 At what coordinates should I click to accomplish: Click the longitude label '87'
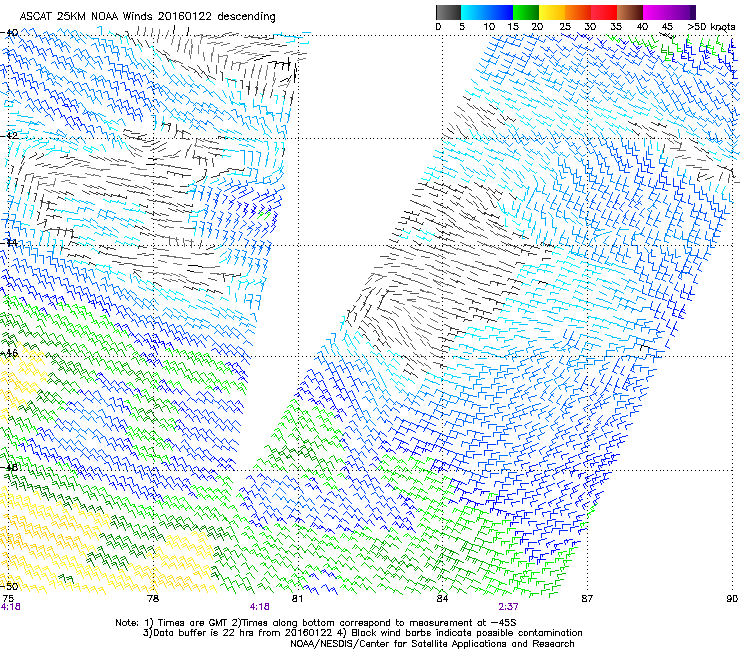(x=587, y=599)
